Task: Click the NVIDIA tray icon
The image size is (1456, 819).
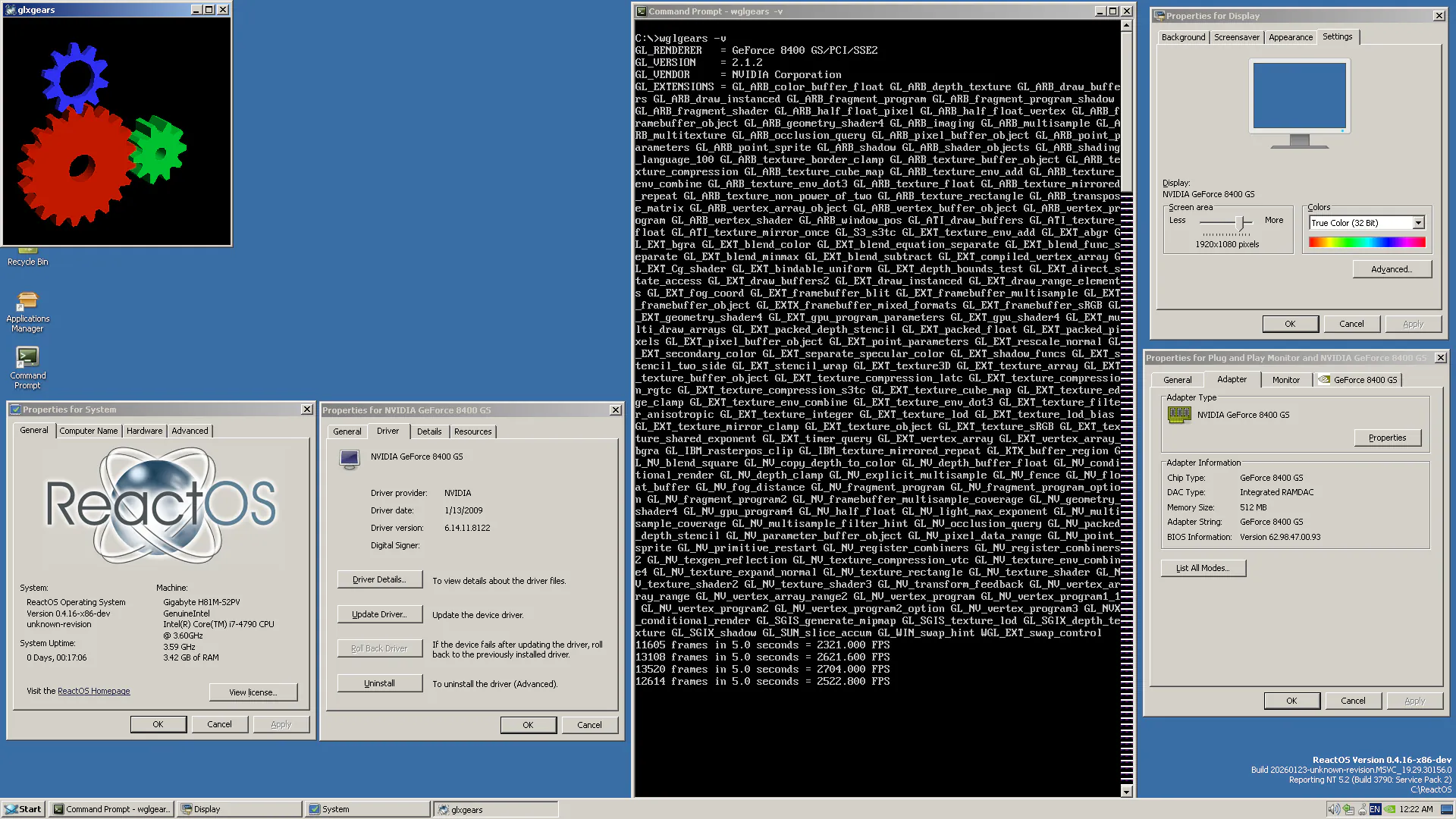Action: (1389, 809)
